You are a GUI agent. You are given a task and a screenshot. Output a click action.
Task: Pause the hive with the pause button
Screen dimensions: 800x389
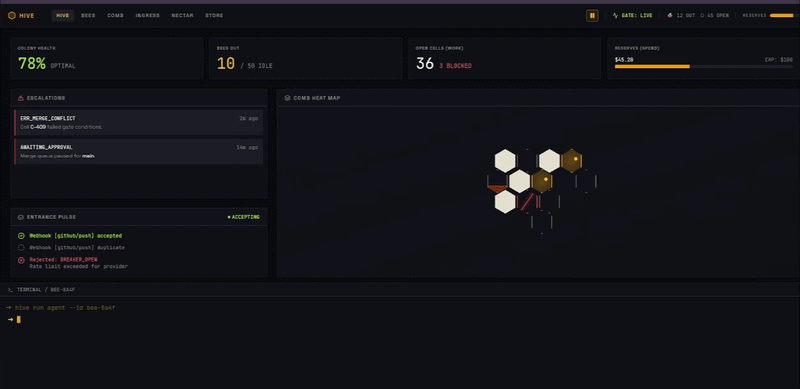pyautogui.click(x=592, y=15)
